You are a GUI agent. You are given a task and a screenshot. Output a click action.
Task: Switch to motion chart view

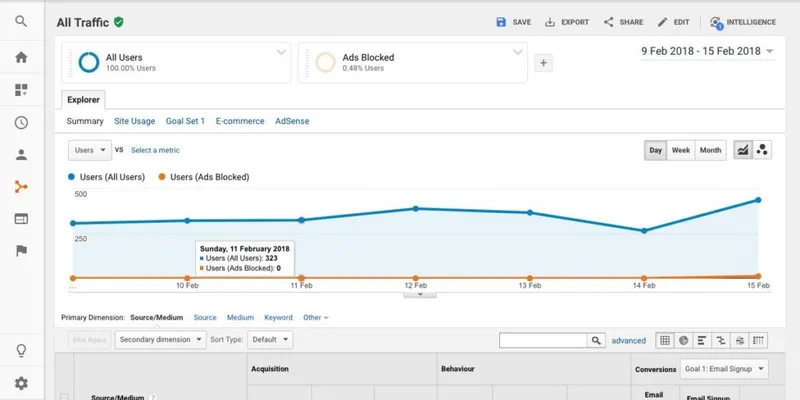coord(762,150)
